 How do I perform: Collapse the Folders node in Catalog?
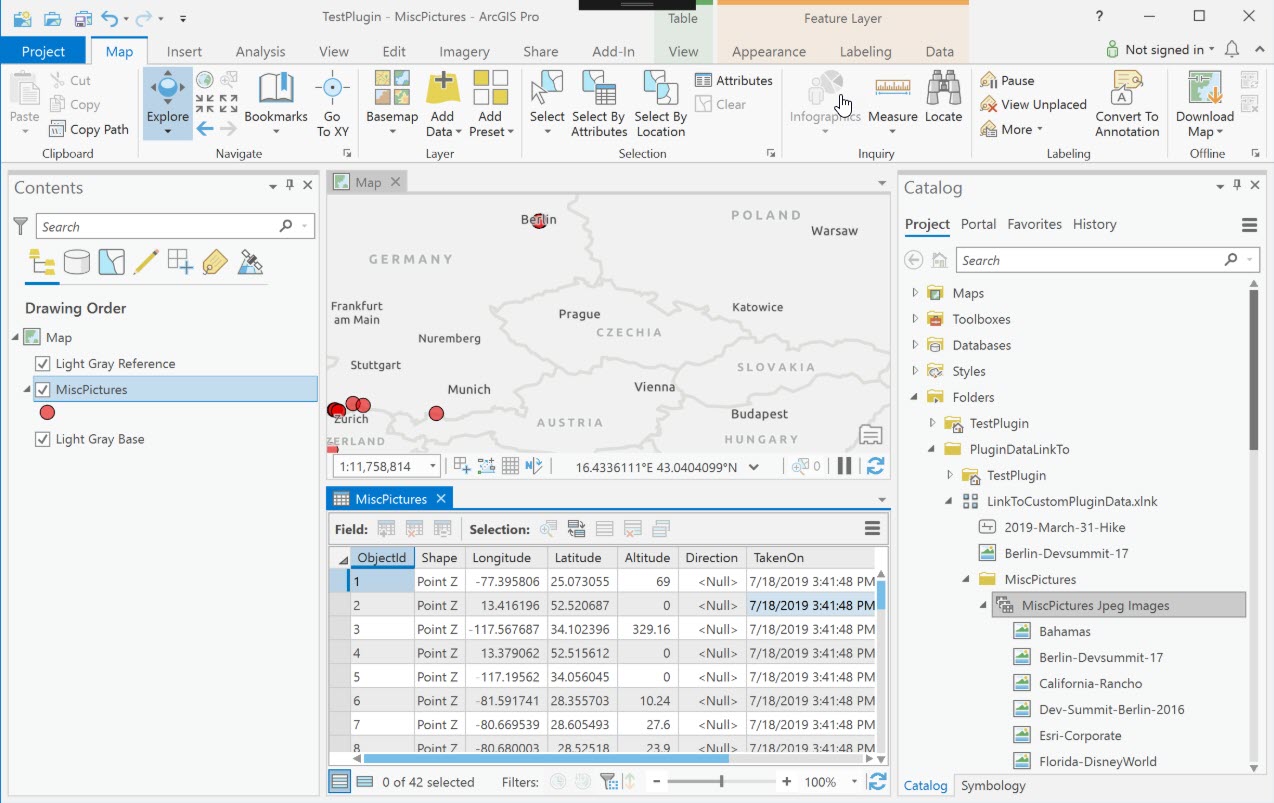[x=914, y=397]
